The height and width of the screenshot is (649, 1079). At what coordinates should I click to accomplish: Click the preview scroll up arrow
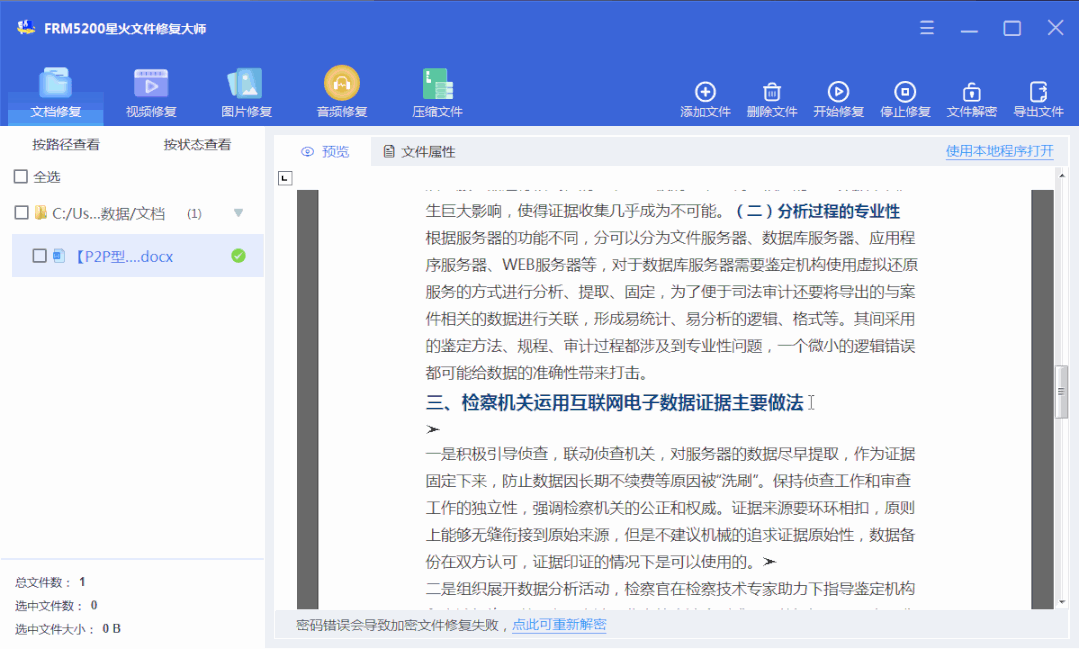click(1062, 176)
